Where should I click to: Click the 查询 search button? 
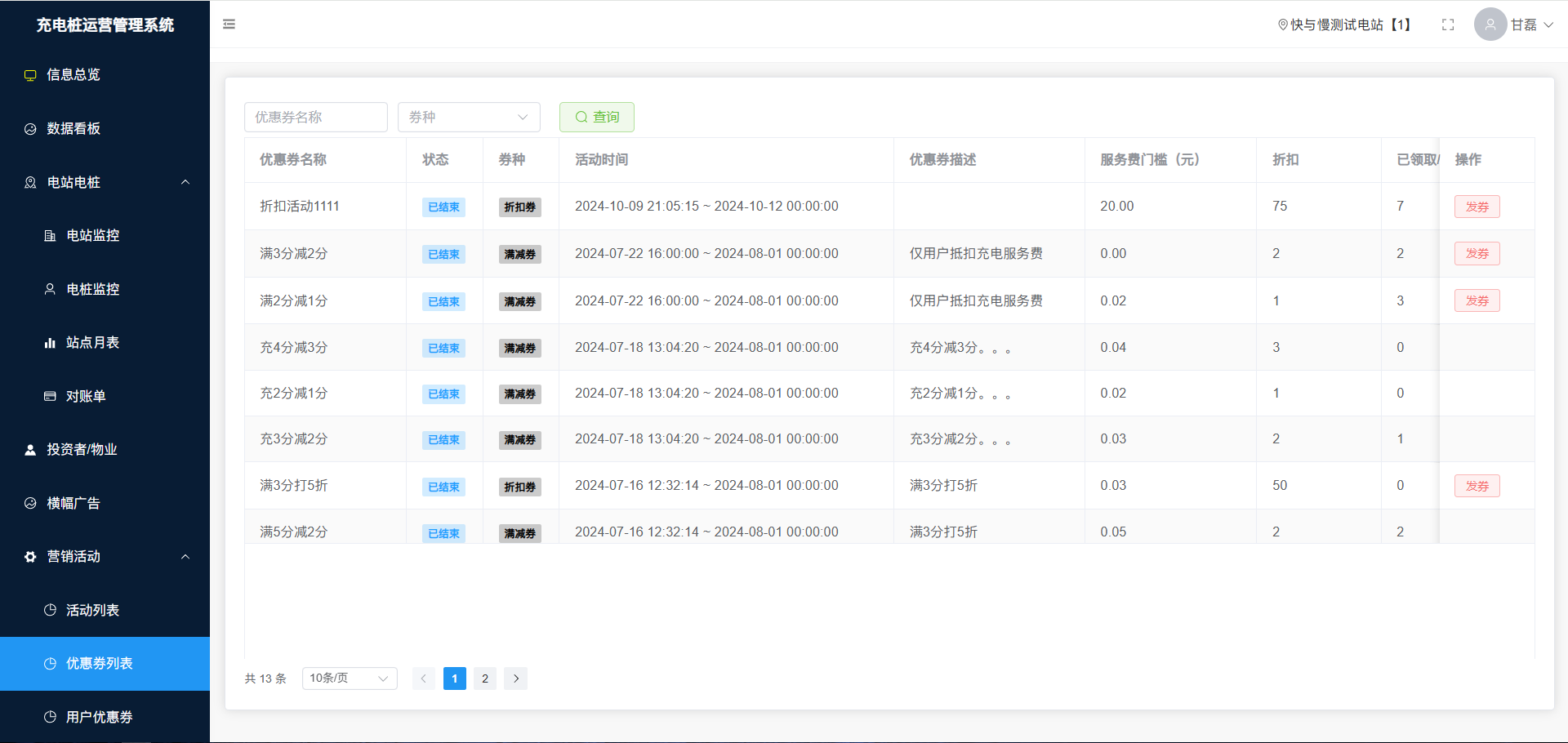click(597, 117)
